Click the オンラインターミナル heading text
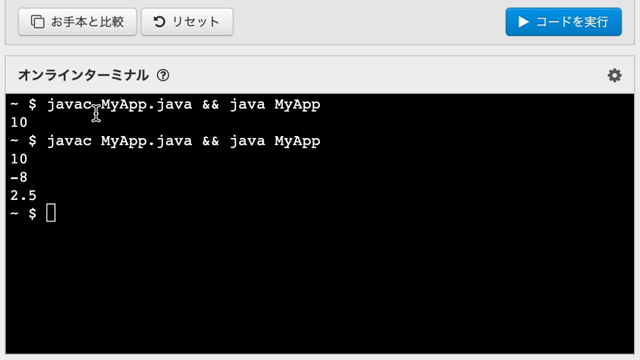Image resolution: width=640 pixels, height=360 pixels. (83, 76)
